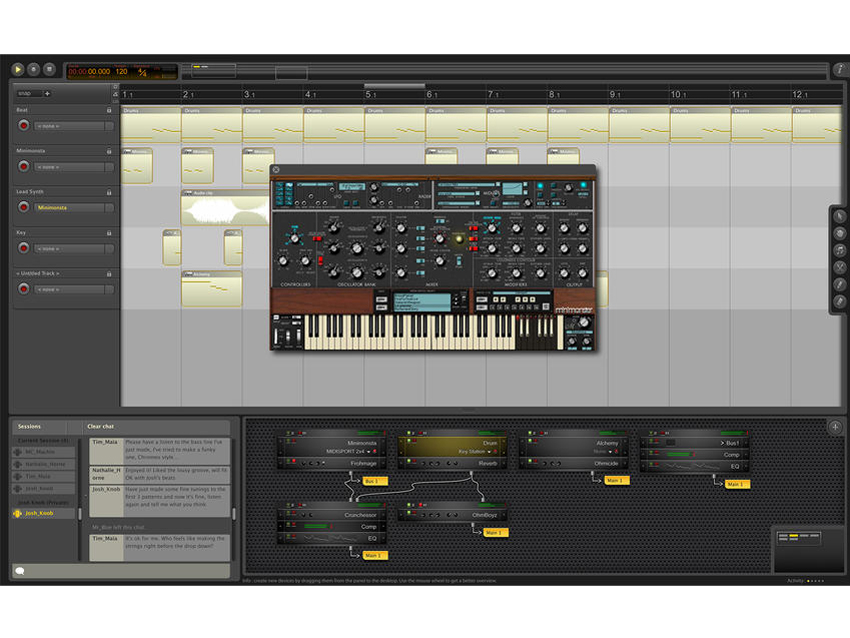The image size is (850, 638).
Task: Toggle the lock icon on Untitled Track
Action: click(x=109, y=274)
